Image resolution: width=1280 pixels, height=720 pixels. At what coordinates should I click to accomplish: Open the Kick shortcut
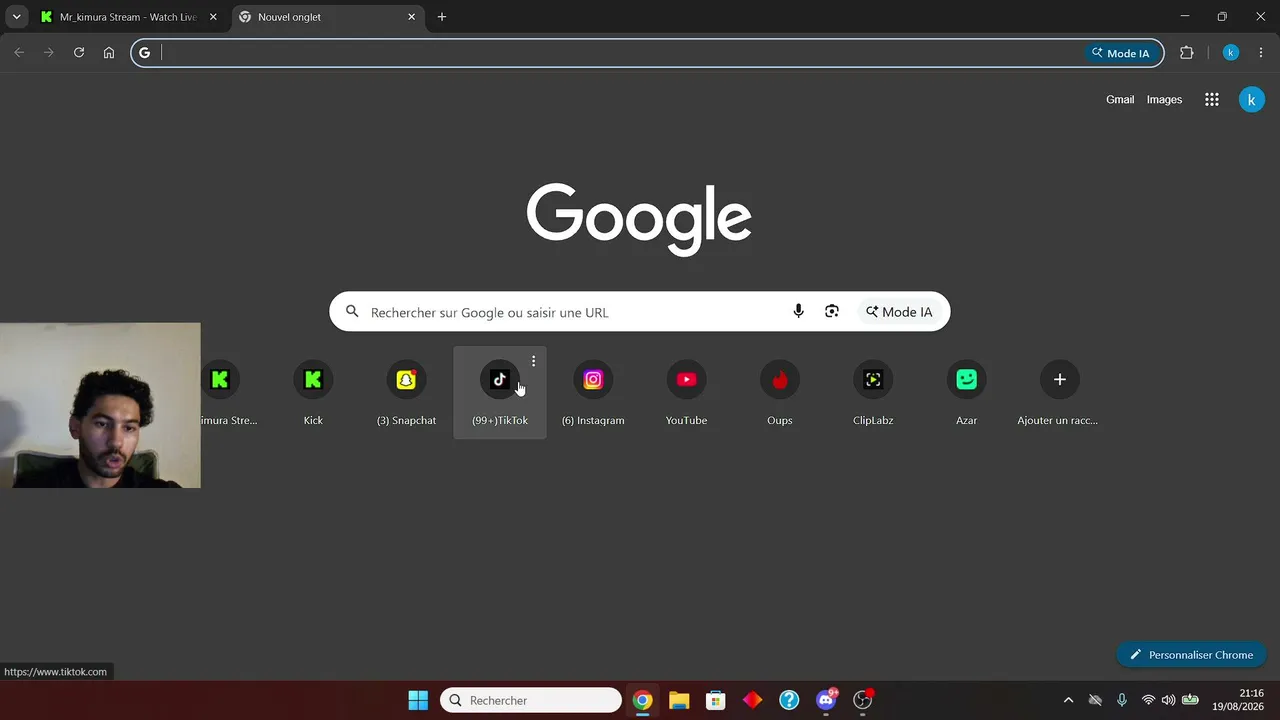coord(313,393)
